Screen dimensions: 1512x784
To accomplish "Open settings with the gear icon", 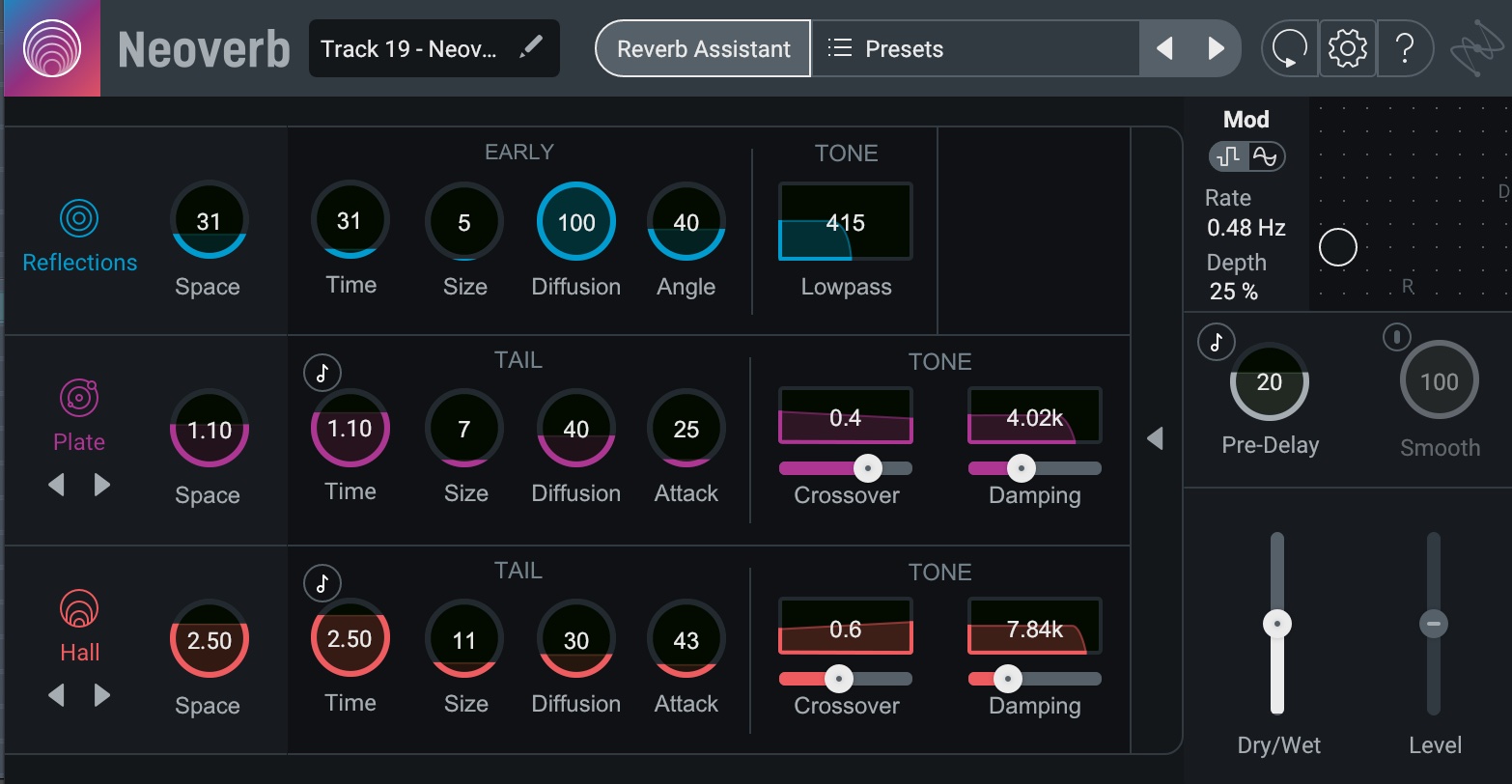I will [x=1347, y=47].
